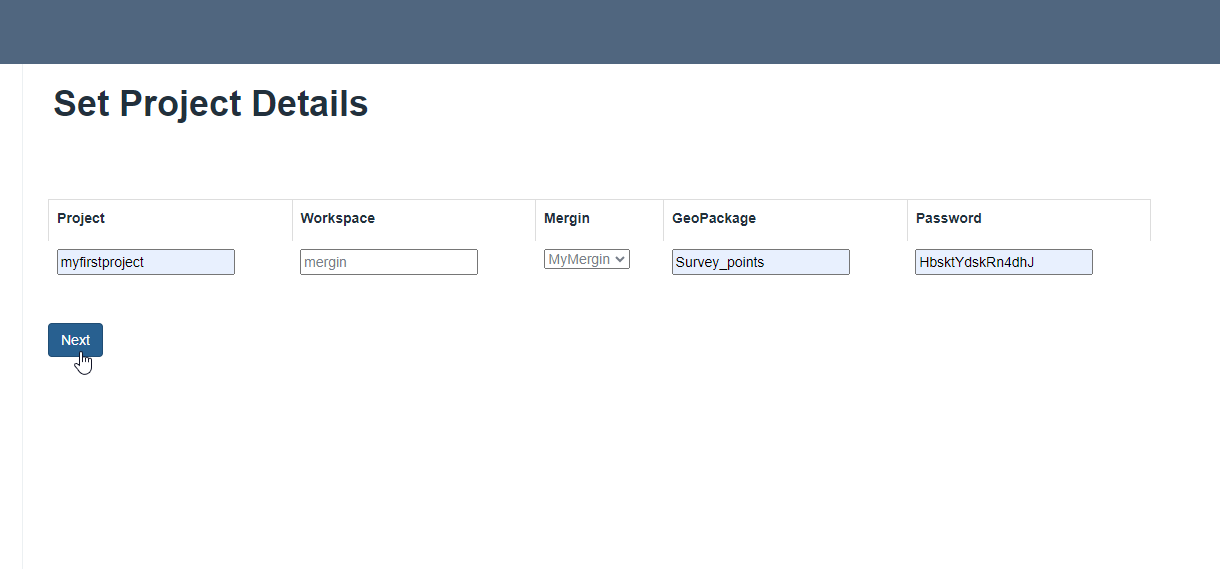Click the Set Project Details heading
The width and height of the screenshot is (1220, 569).
(x=211, y=104)
